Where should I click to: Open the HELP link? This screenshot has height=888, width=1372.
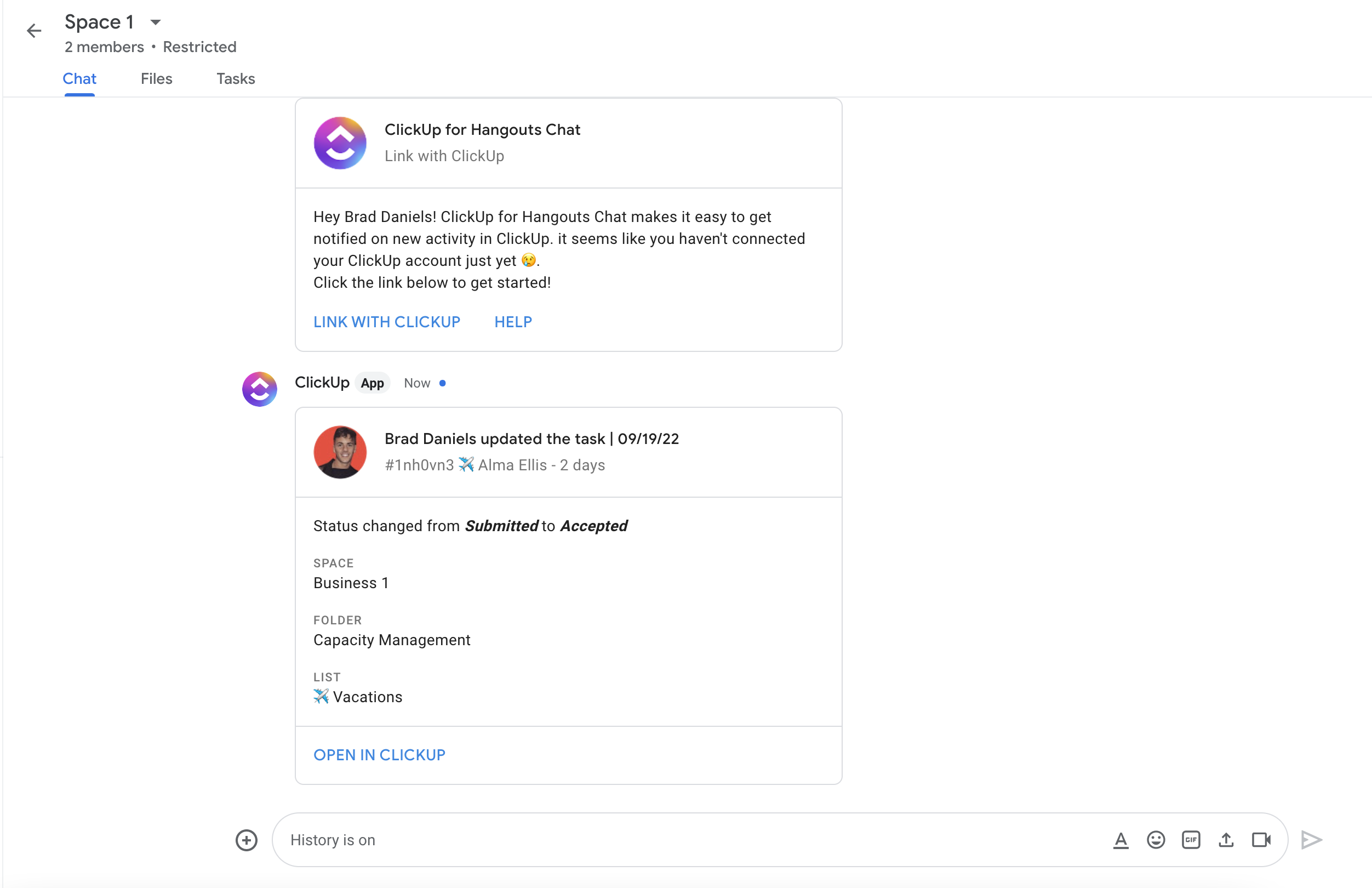[x=513, y=322]
